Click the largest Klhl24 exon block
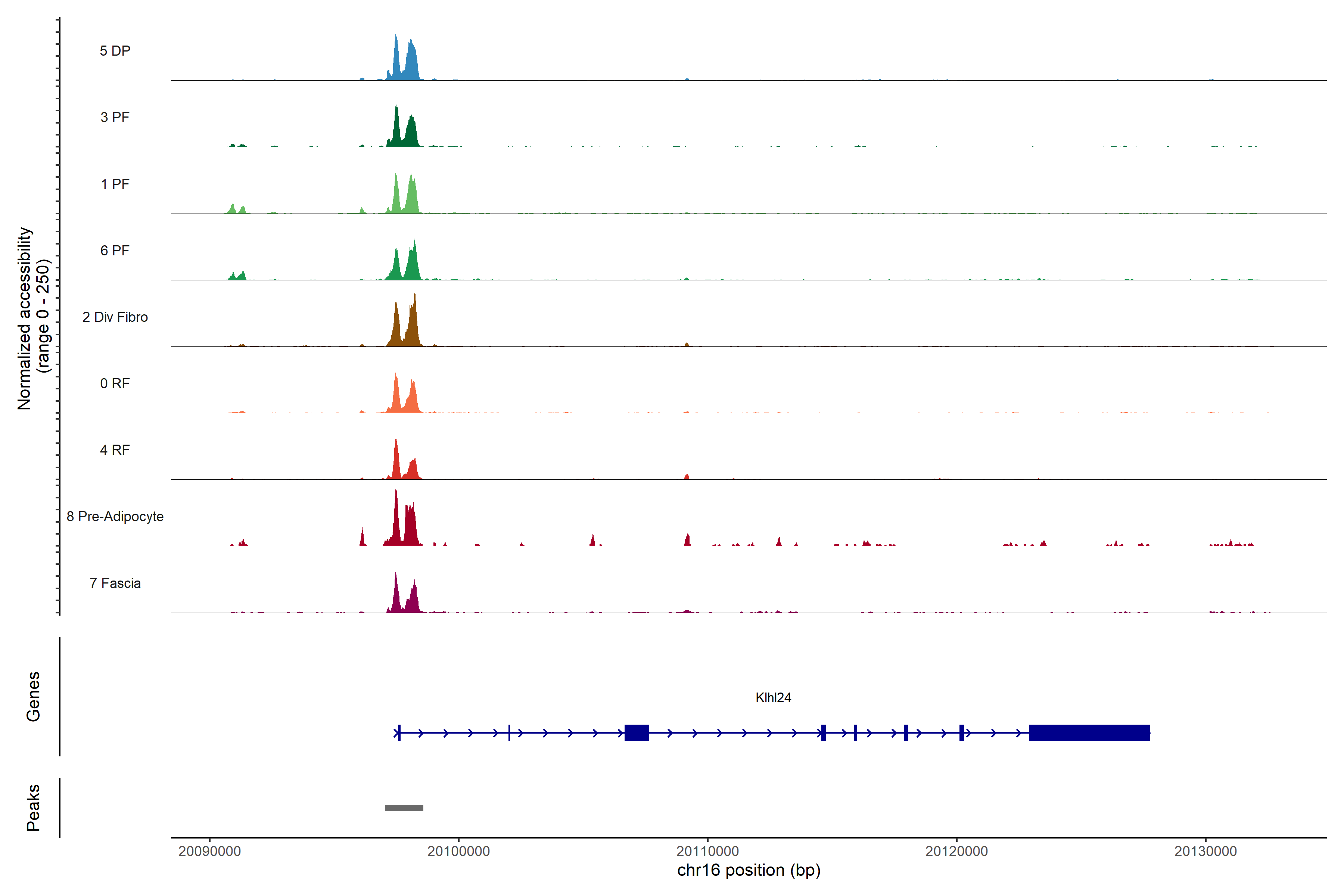 click(1089, 732)
